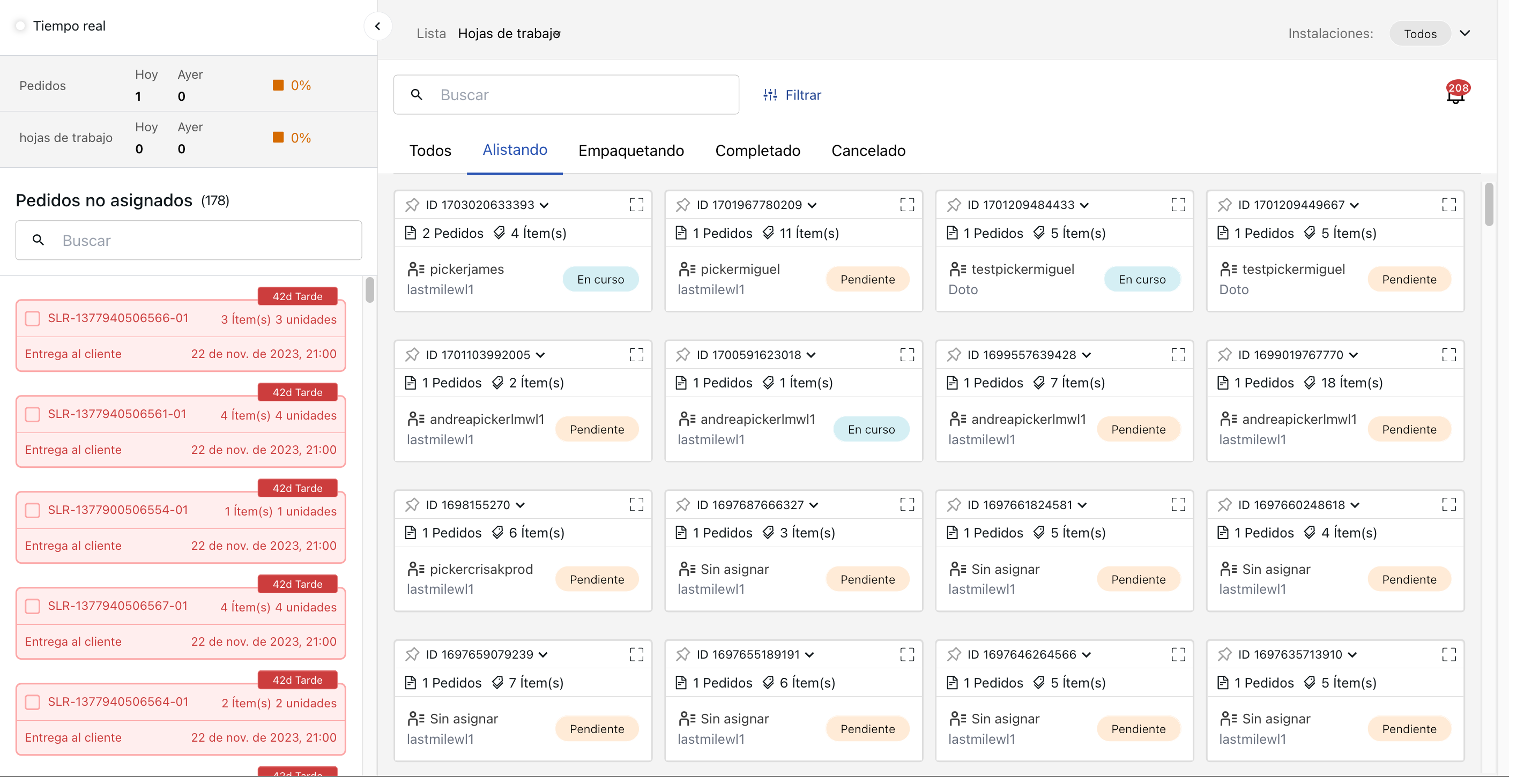
Task: Check the order SLR-1377940506566-01
Action: [x=33, y=318]
